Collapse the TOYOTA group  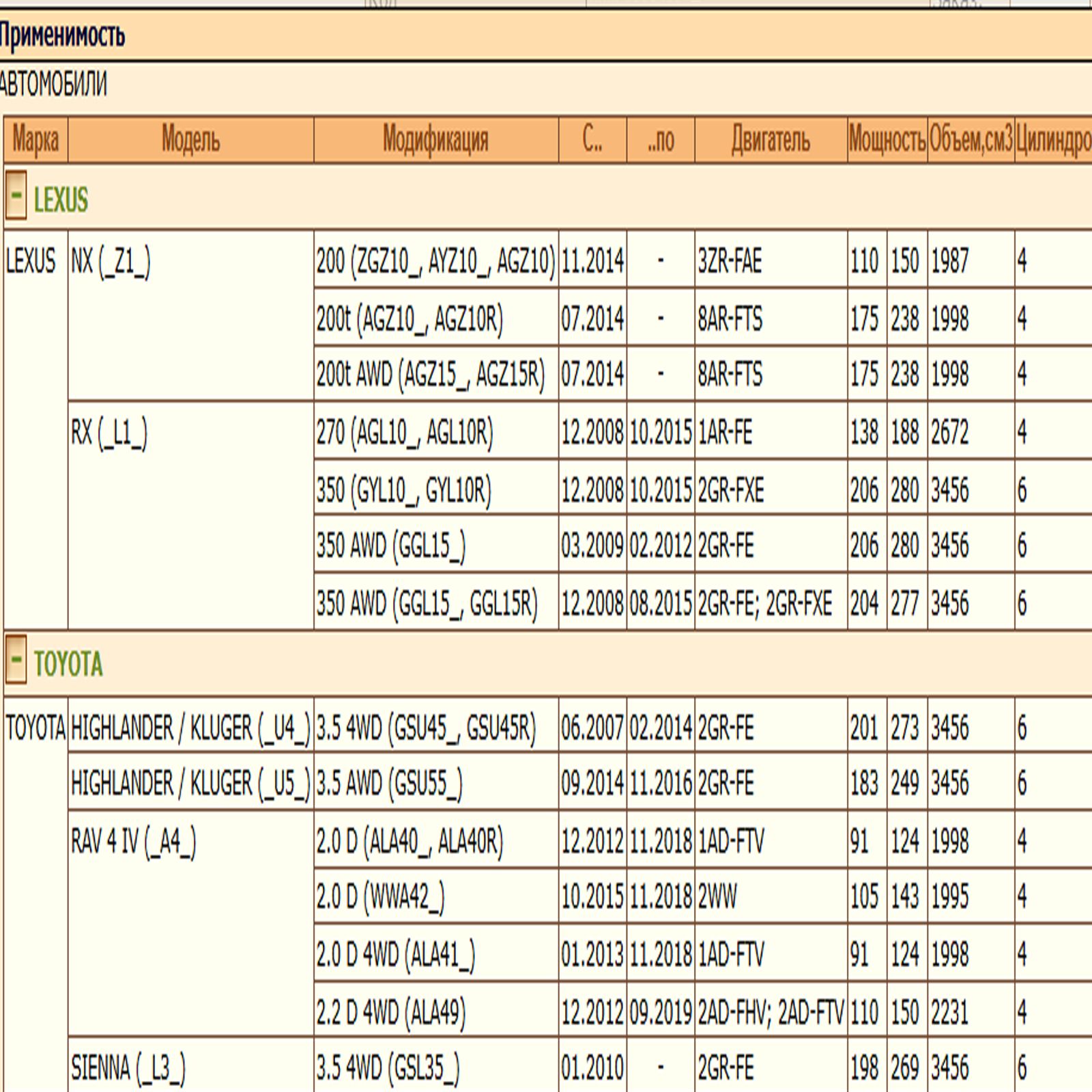pos(16,660)
